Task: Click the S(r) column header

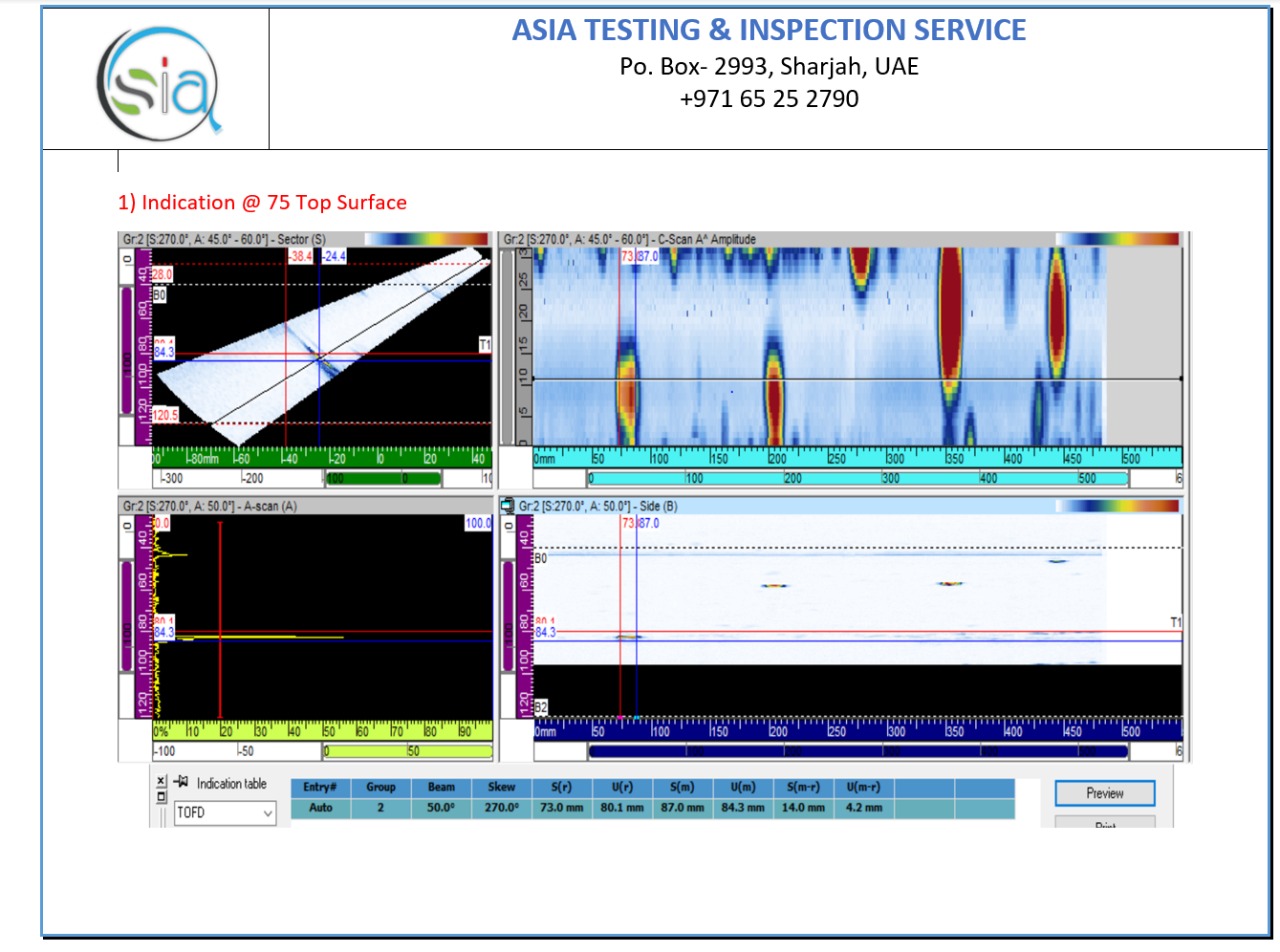Action: (x=562, y=787)
